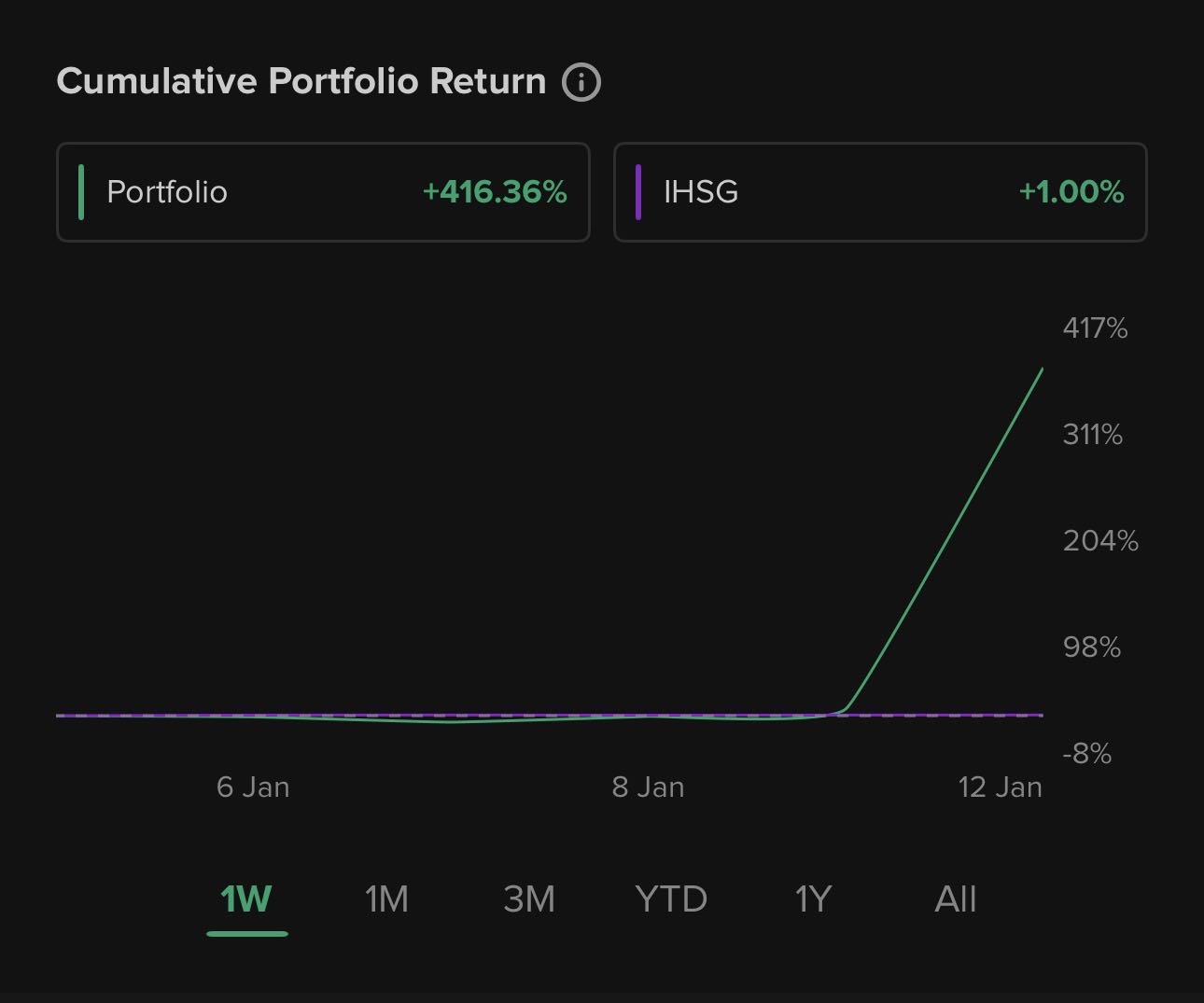Click the purple IHSG color bar
The width and height of the screenshot is (1204, 1003).
click(638, 192)
